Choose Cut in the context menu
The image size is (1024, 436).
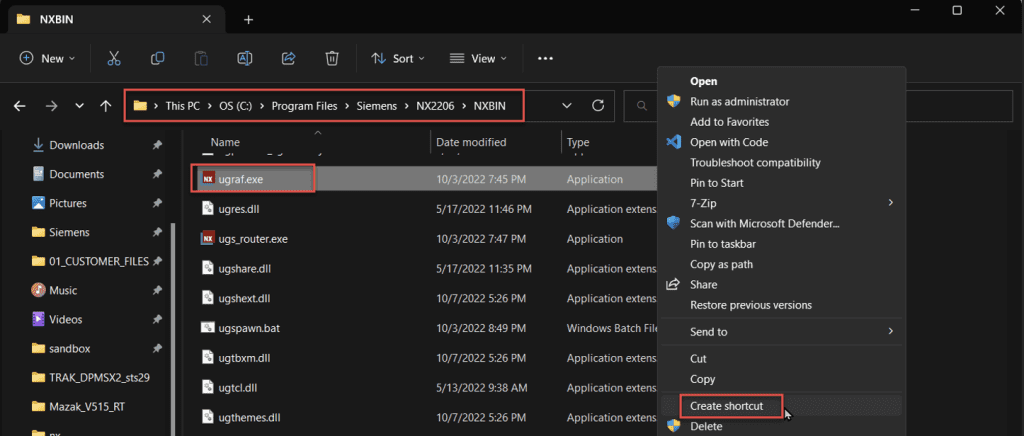tap(698, 359)
